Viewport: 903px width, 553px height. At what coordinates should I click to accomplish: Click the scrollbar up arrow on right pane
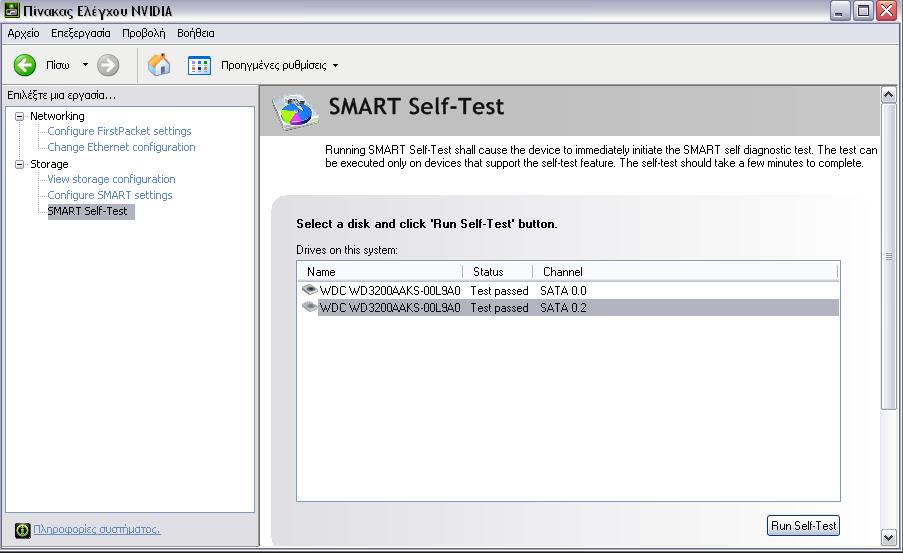pos(889,94)
